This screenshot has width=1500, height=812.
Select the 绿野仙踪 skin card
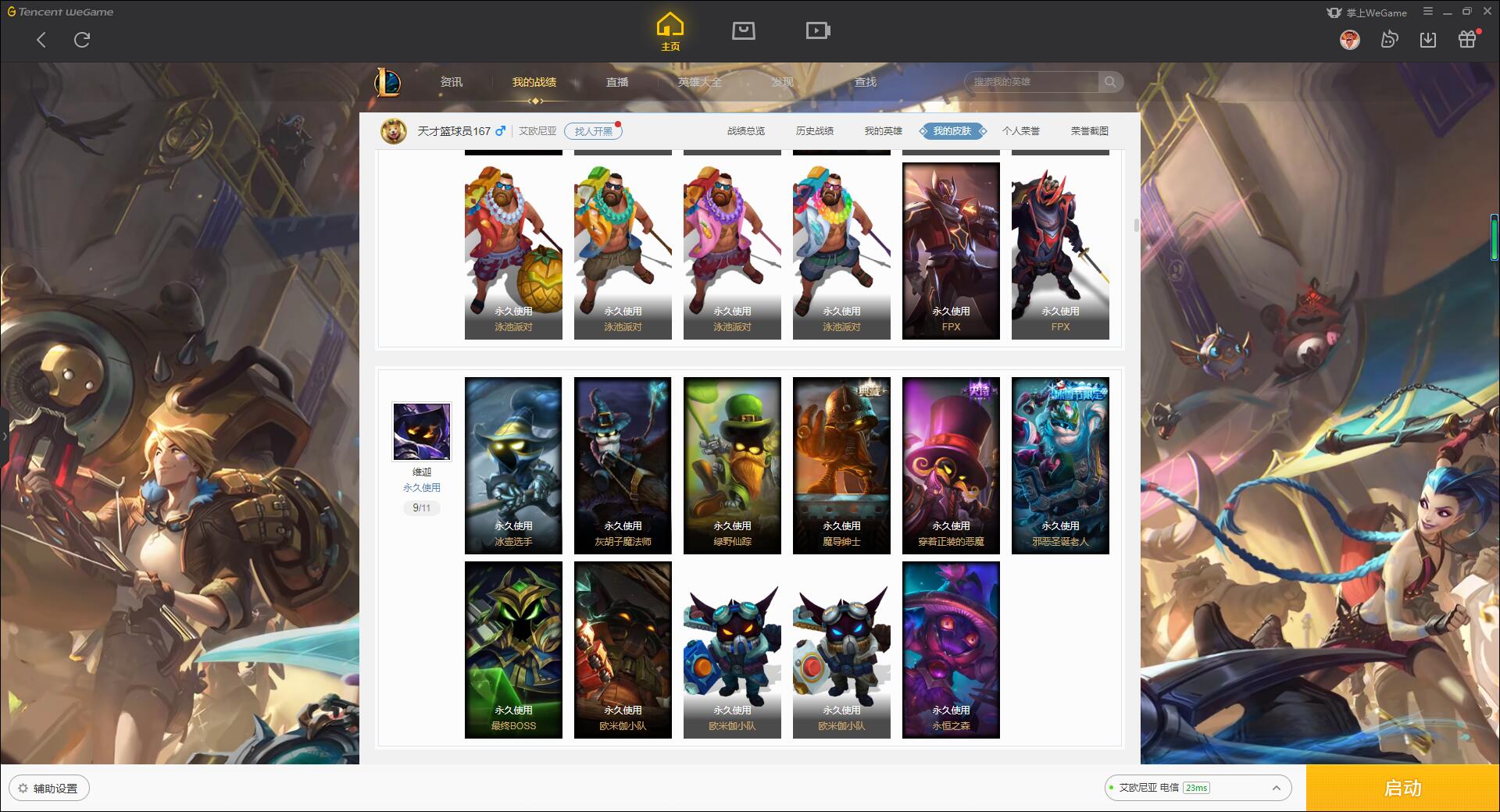pyautogui.click(x=732, y=465)
